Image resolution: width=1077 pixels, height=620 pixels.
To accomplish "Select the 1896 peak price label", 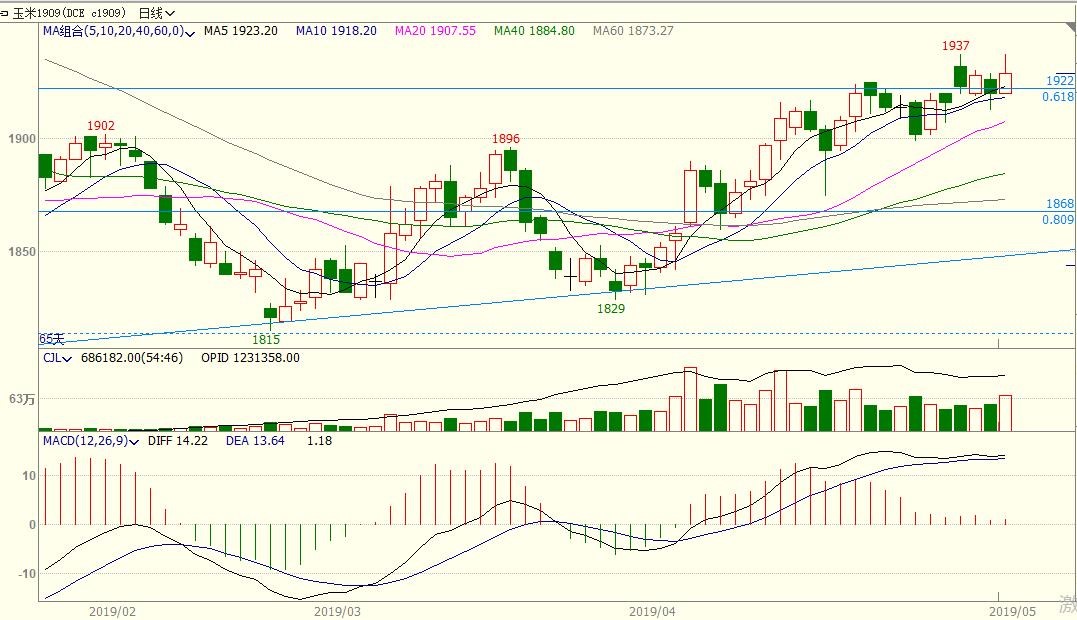I will point(505,139).
